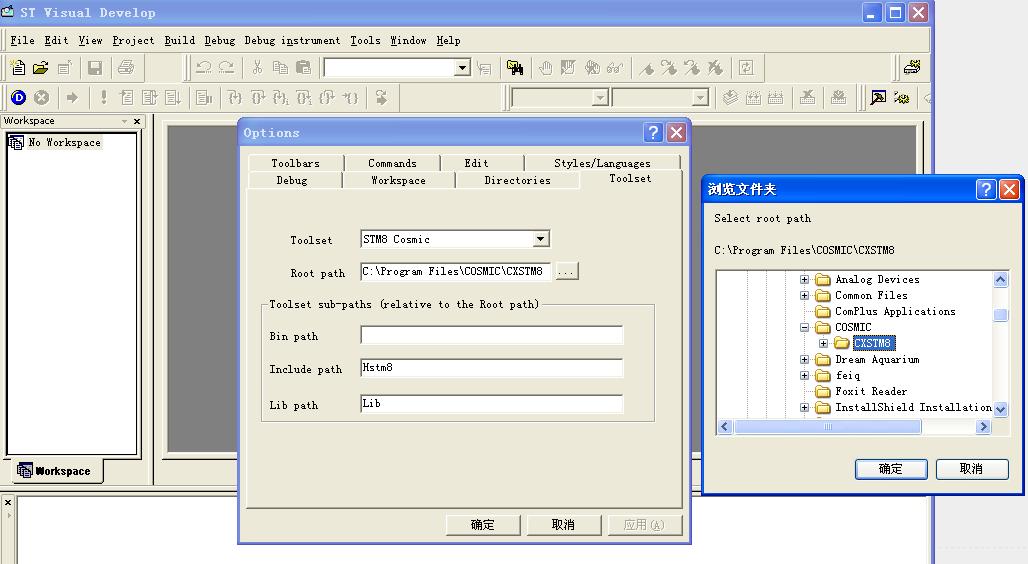The width and height of the screenshot is (1028, 564).
Task: Click the Print toolbar icon
Action: [x=126, y=68]
